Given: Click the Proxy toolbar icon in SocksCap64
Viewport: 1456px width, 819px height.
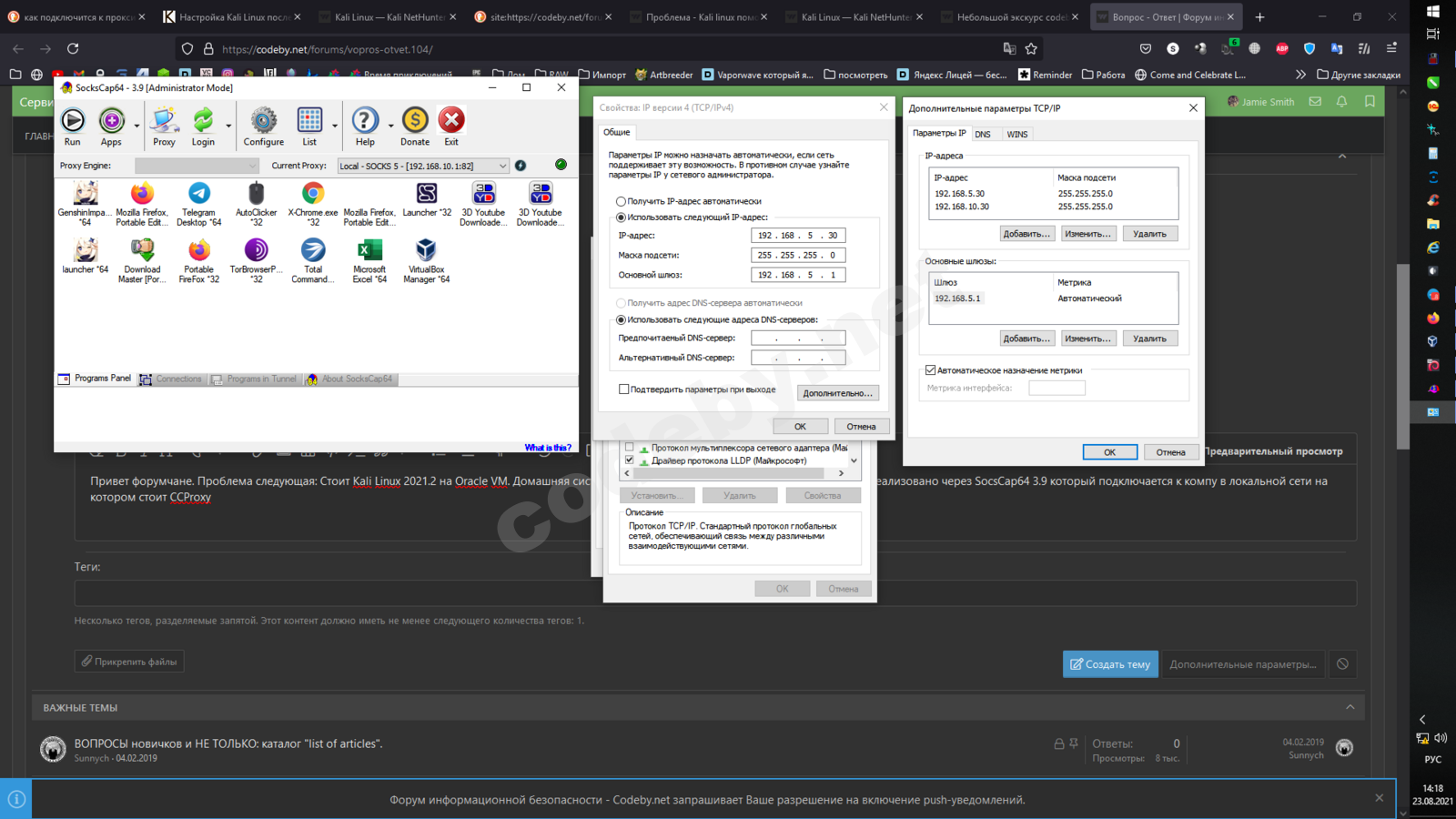Looking at the screenshot, I should point(164,120).
